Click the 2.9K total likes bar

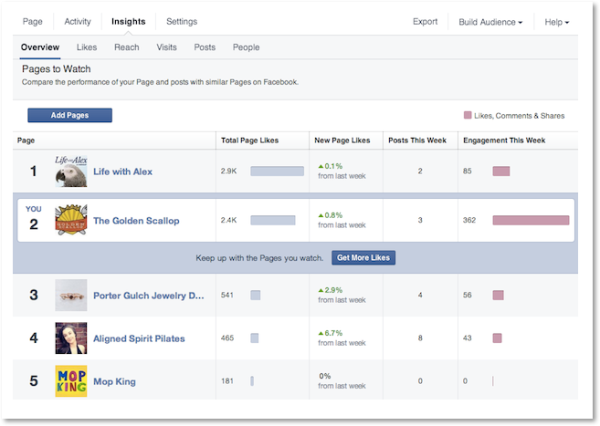click(x=277, y=171)
